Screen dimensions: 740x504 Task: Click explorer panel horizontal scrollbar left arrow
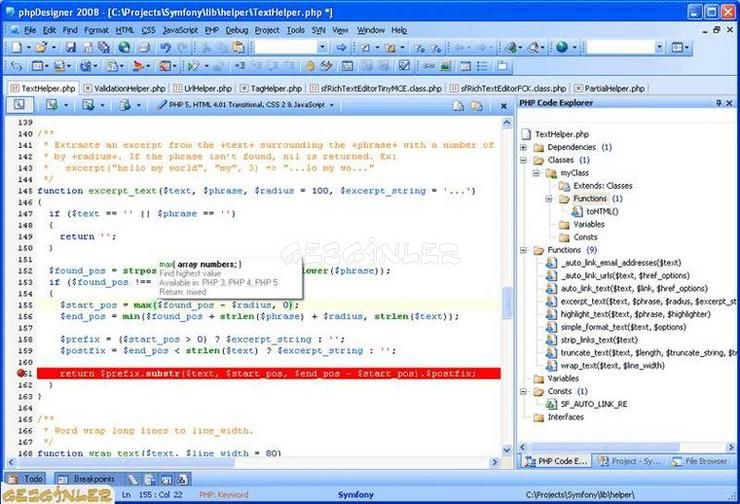(x=523, y=446)
